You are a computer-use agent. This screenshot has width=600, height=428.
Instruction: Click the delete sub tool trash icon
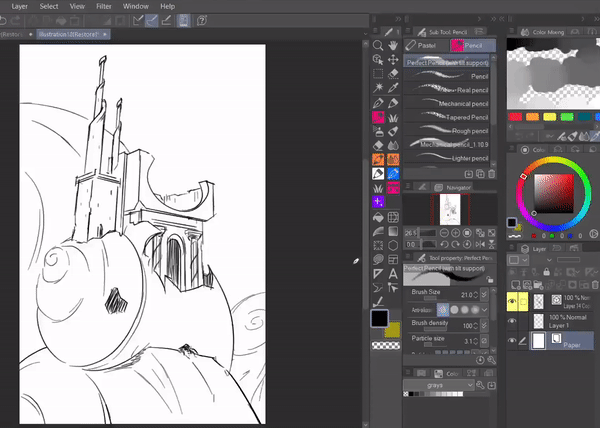click(x=491, y=173)
